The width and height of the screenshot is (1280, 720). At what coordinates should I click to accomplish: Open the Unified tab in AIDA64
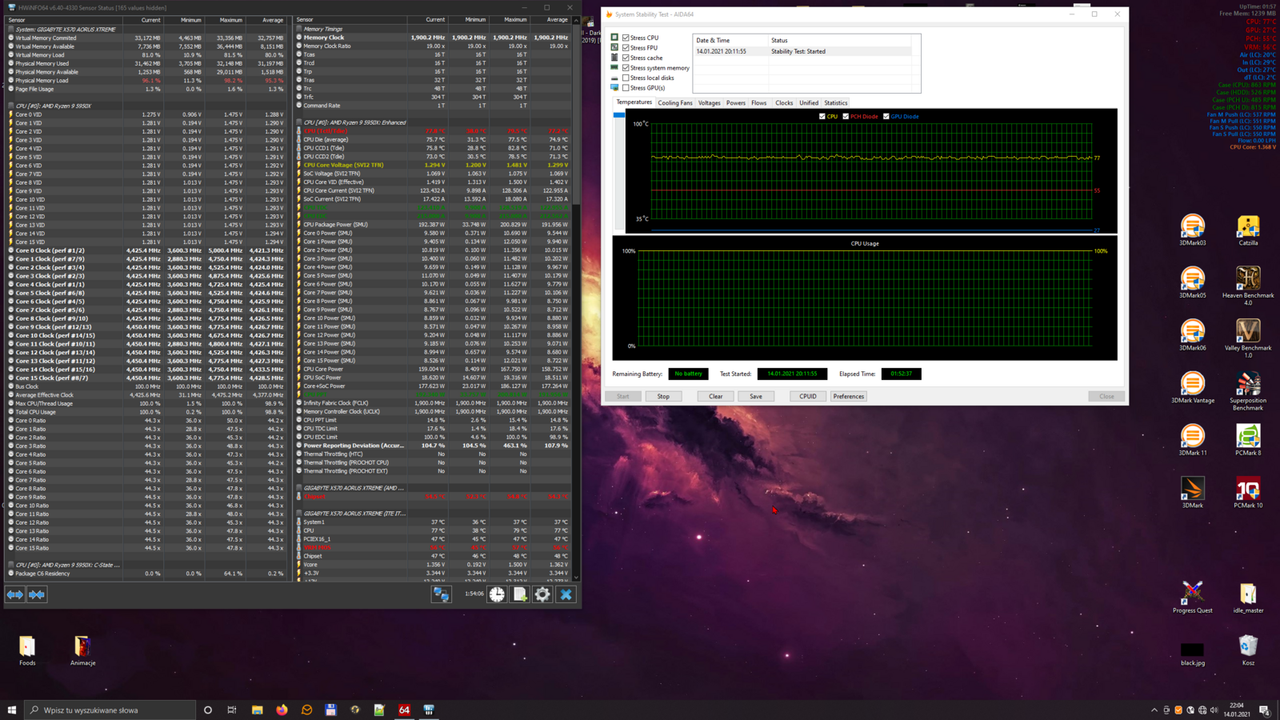click(x=809, y=102)
